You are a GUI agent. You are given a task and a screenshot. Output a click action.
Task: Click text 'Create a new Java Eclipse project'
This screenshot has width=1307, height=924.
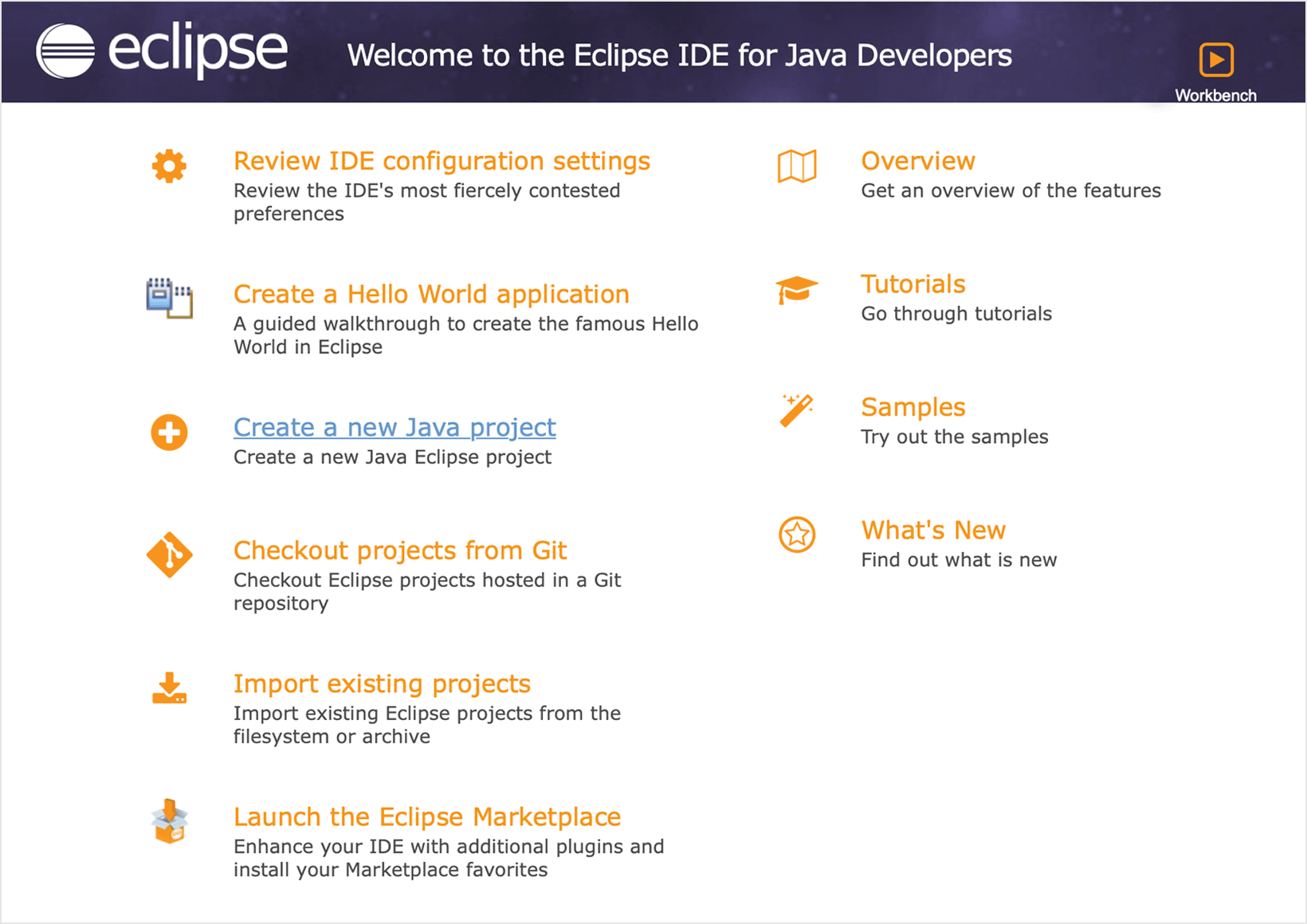(x=392, y=457)
